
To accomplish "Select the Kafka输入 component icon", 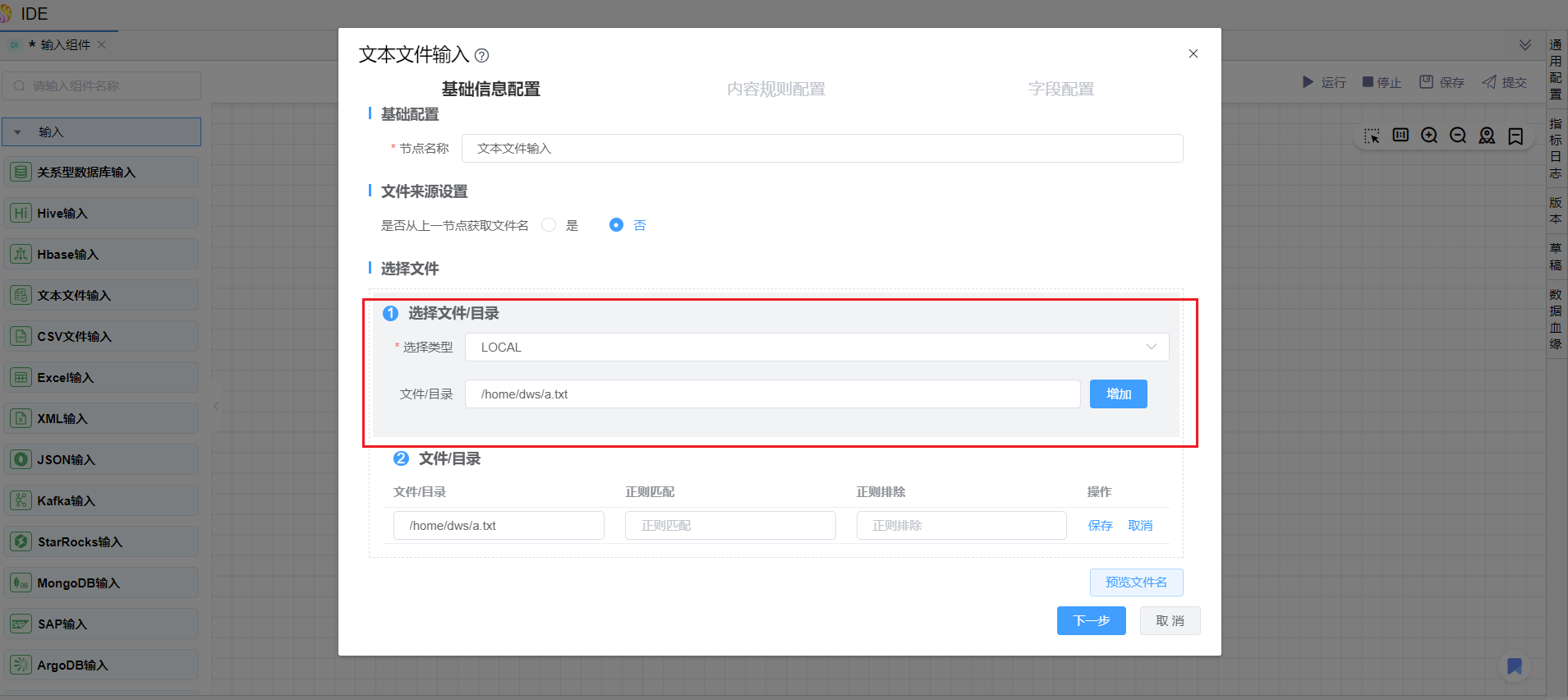I will pos(21,500).
